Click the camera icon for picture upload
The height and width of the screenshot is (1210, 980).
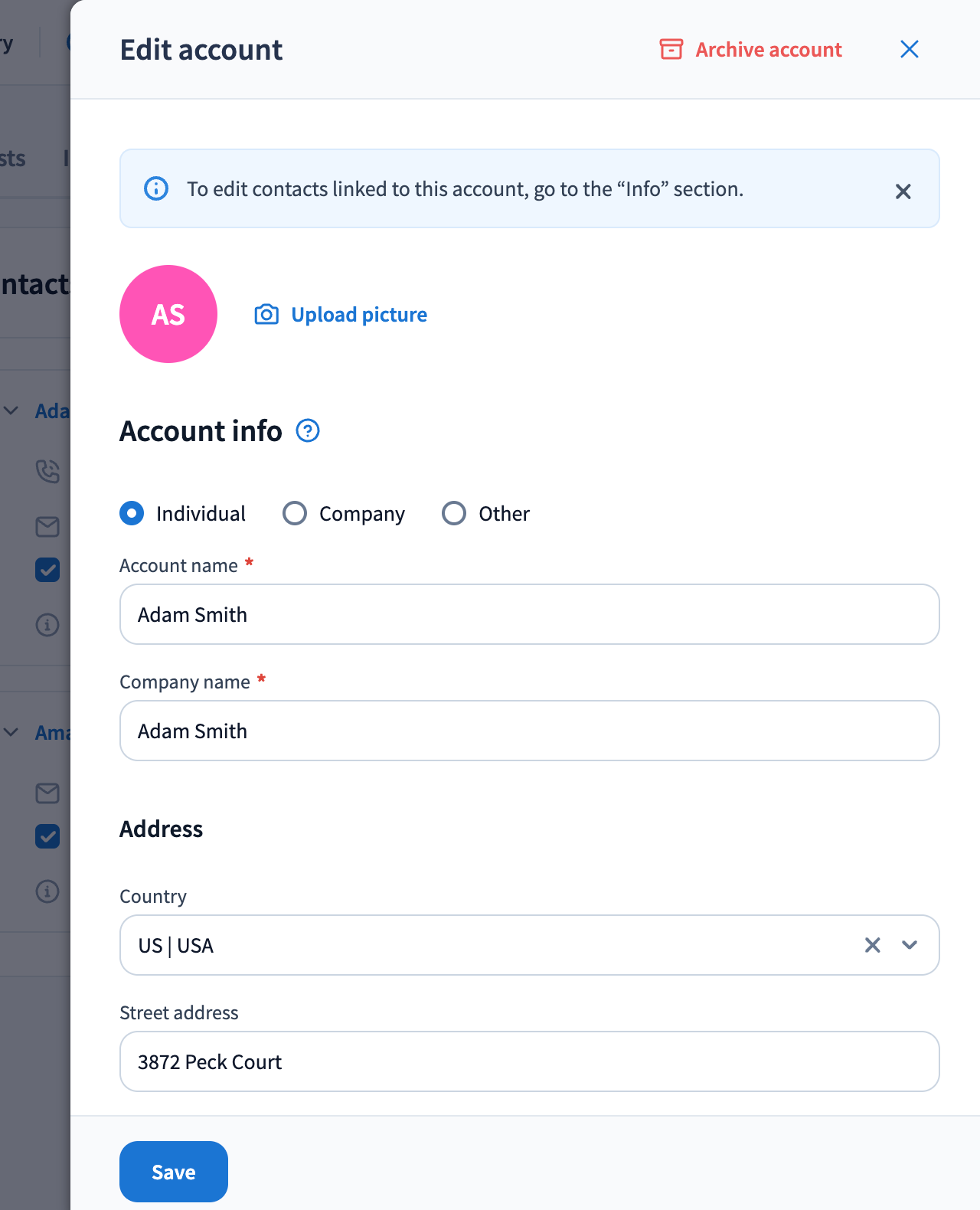coord(266,315)
